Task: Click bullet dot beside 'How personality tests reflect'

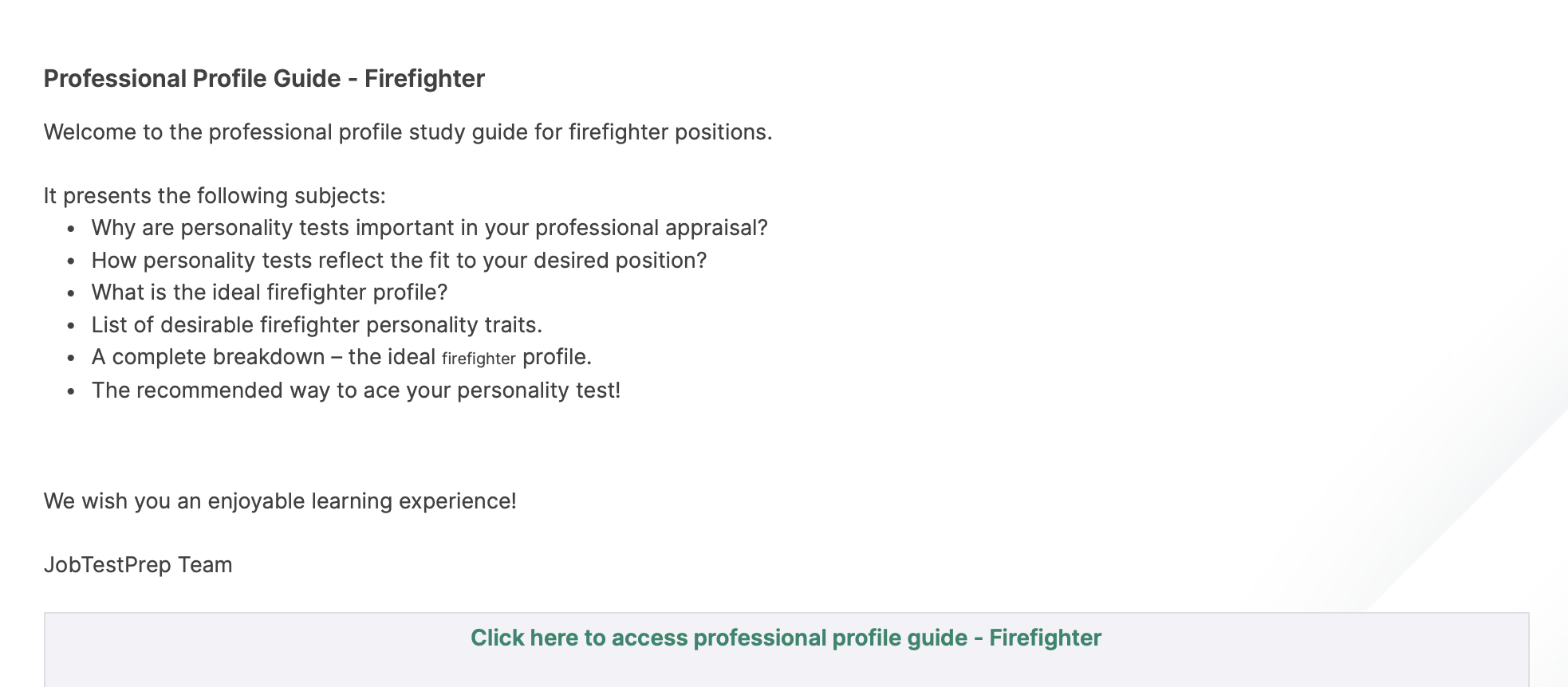Action: (x=72, y=261)
